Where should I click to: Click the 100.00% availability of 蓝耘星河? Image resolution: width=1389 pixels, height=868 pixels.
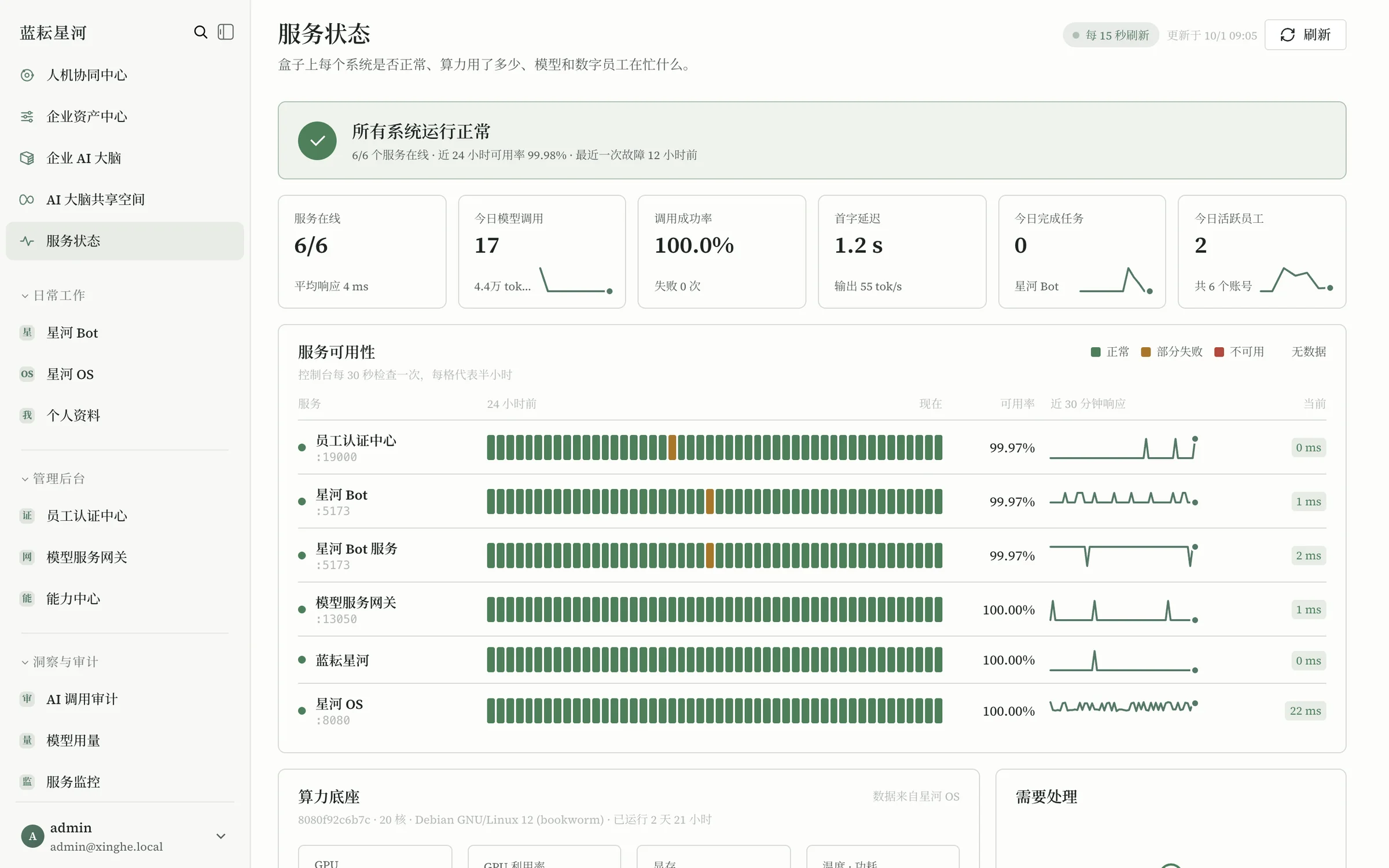pos(1008,660)
